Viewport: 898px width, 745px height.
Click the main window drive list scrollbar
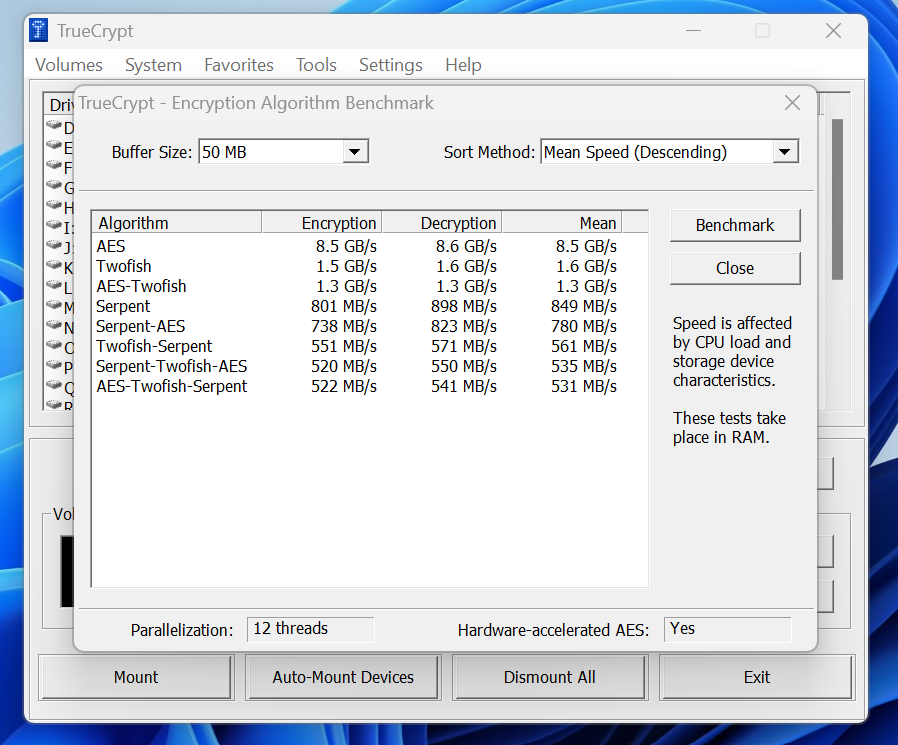(x=837, y=199)
